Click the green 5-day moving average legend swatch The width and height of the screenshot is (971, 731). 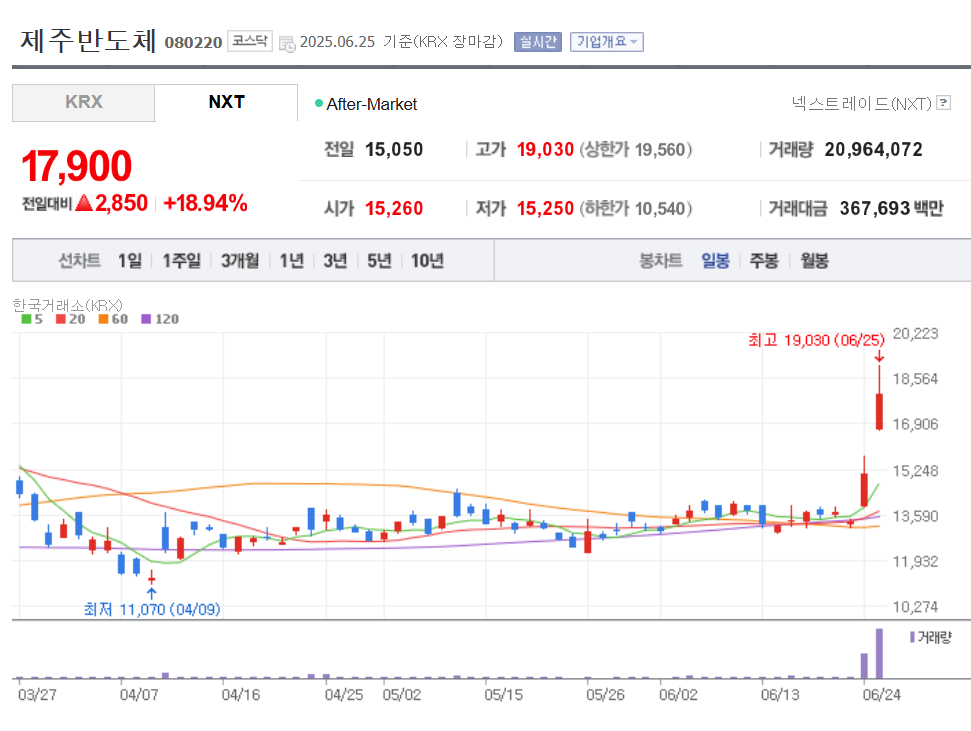26,319
